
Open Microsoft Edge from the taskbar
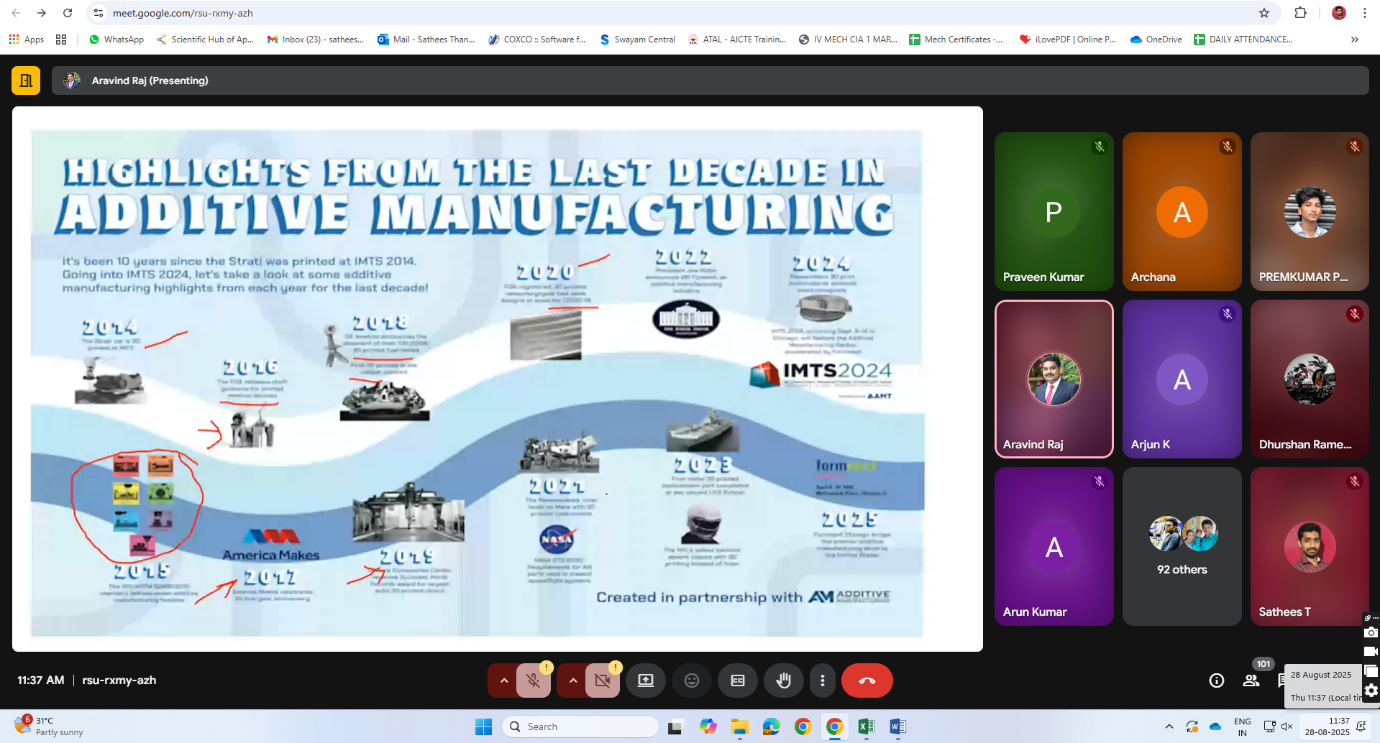[771, 726]
